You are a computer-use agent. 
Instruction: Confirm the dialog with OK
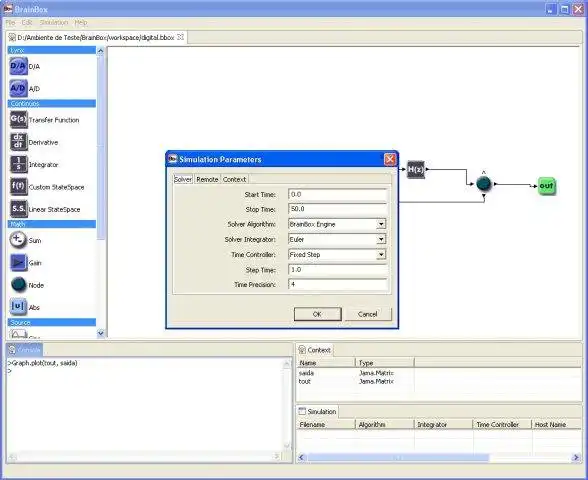pyautogui.click(x=317, y=314)
